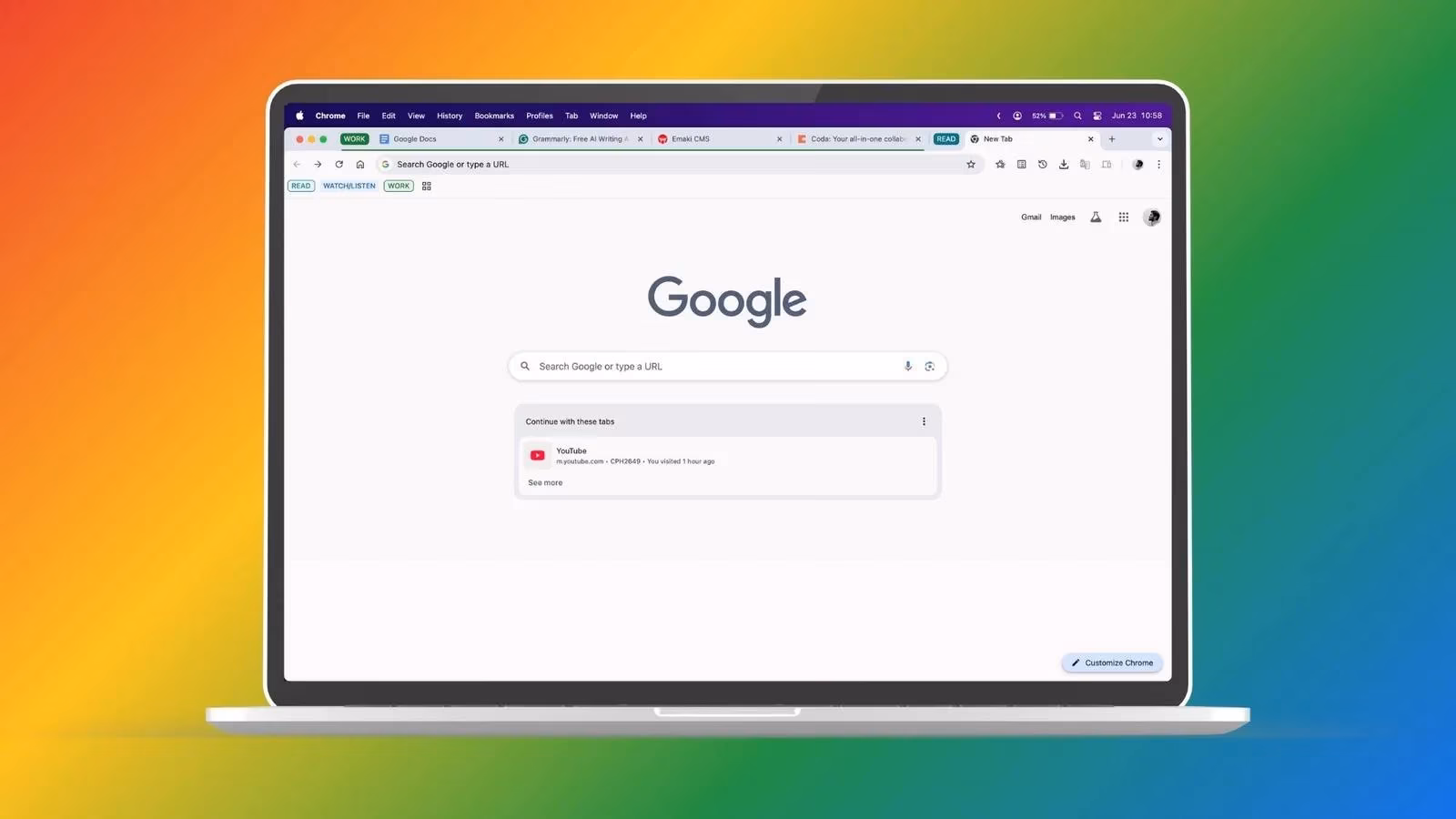Close the Coda tab
This screenshot has height=819, width=1456.
(x=918, y=139)
